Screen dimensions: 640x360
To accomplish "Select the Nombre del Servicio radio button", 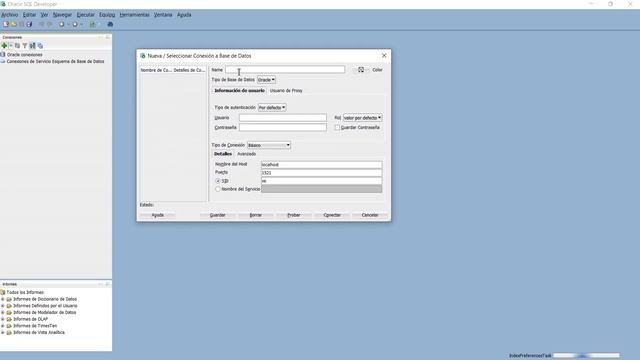I will click(218, 189).
